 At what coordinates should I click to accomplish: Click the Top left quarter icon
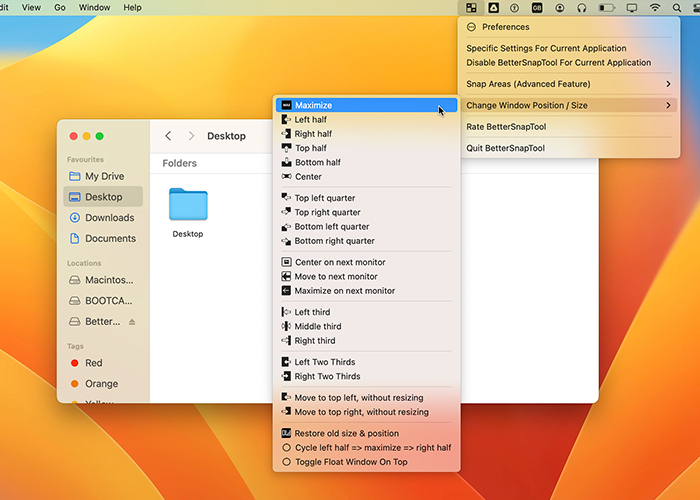[286, 198]
